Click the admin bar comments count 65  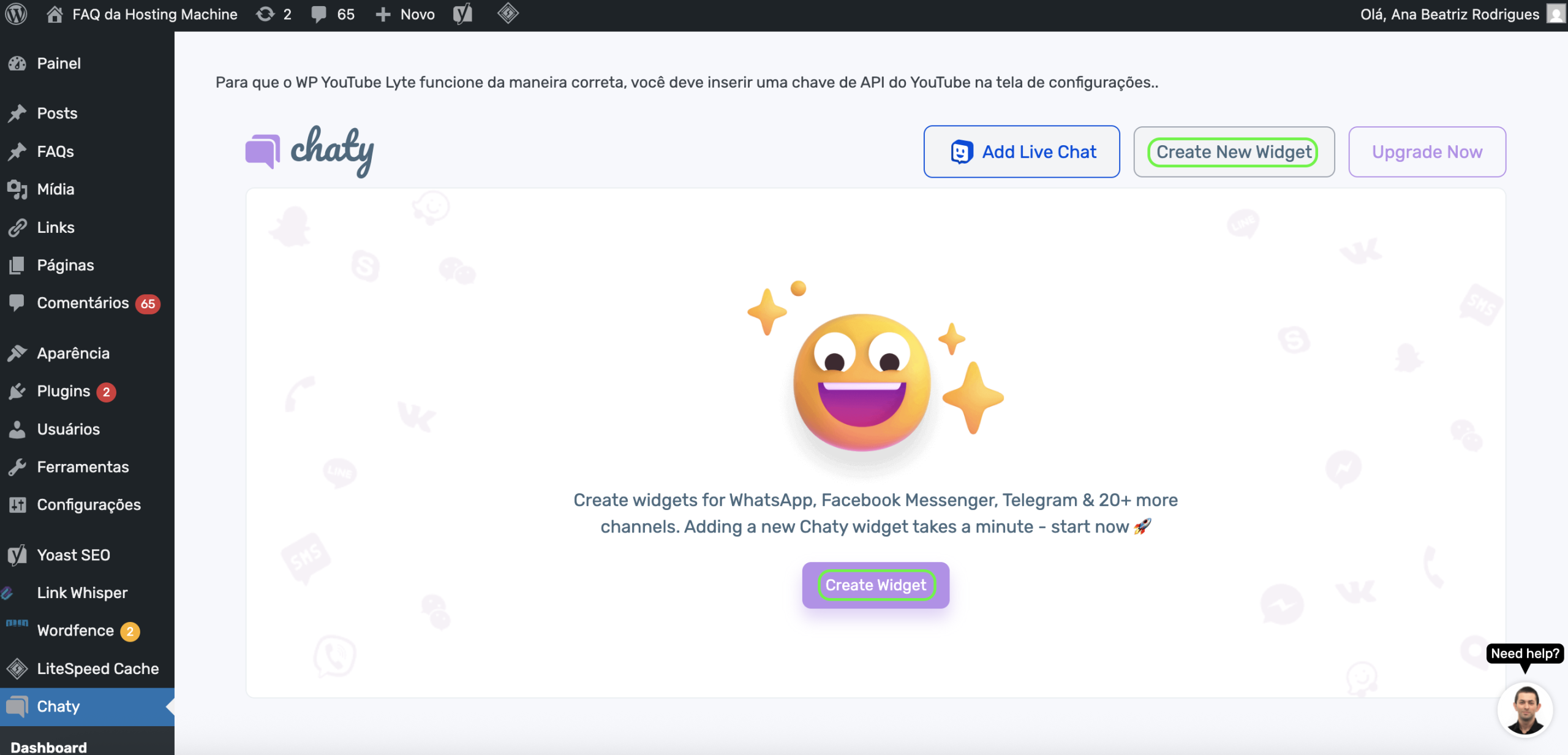point(346,14)
